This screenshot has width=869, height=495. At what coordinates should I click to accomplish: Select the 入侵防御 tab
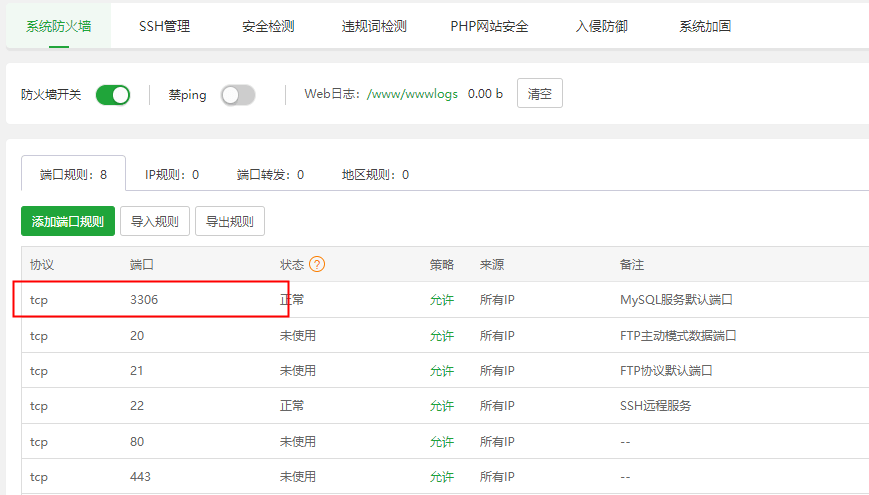[601, 26]
